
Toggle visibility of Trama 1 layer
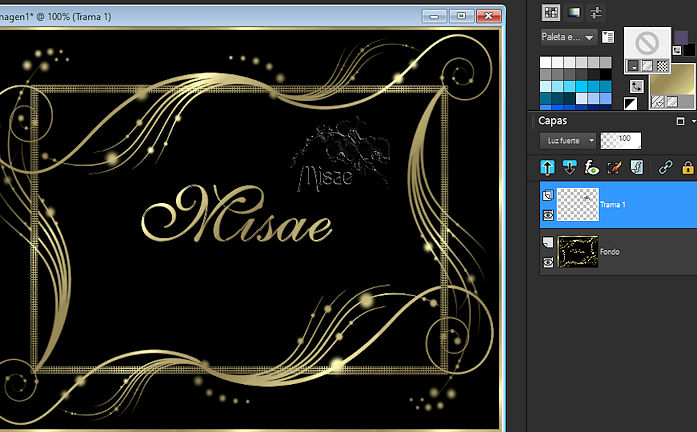(x=548, y=215)
